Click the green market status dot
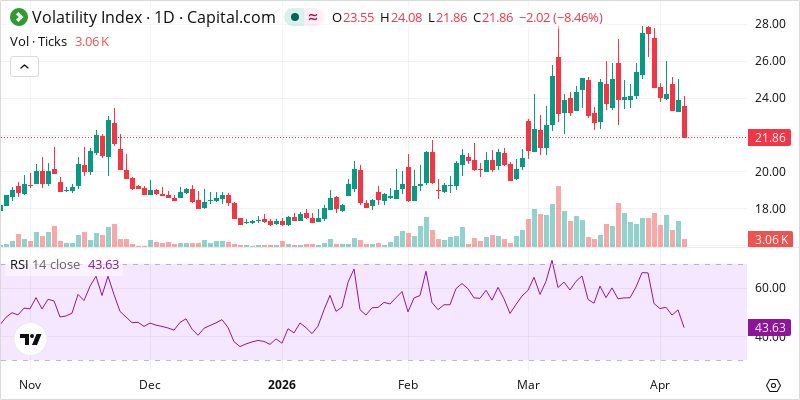The image size is (800, 400). click(294, 18)
